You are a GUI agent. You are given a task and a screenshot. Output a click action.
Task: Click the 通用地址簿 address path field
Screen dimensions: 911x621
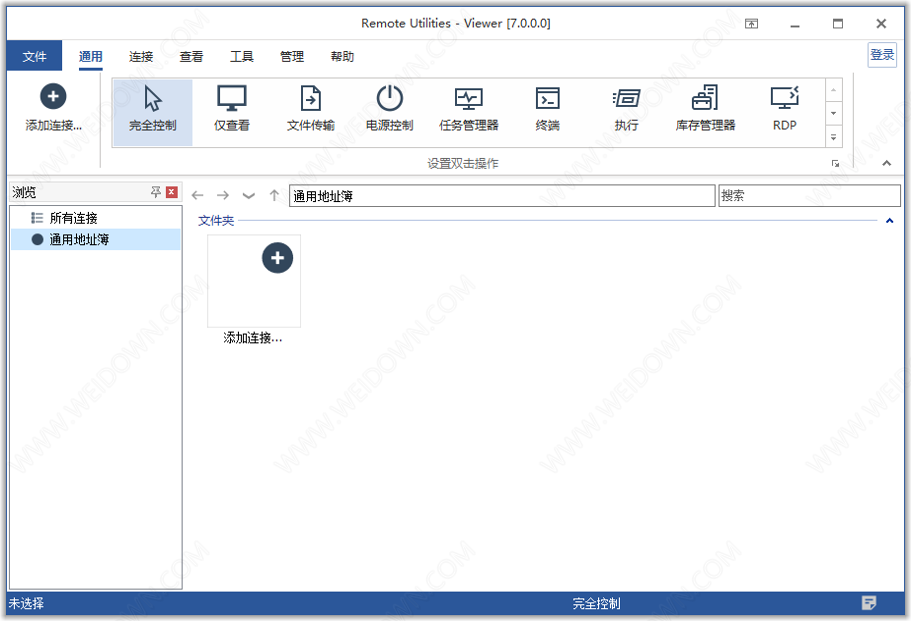(502, 196)
